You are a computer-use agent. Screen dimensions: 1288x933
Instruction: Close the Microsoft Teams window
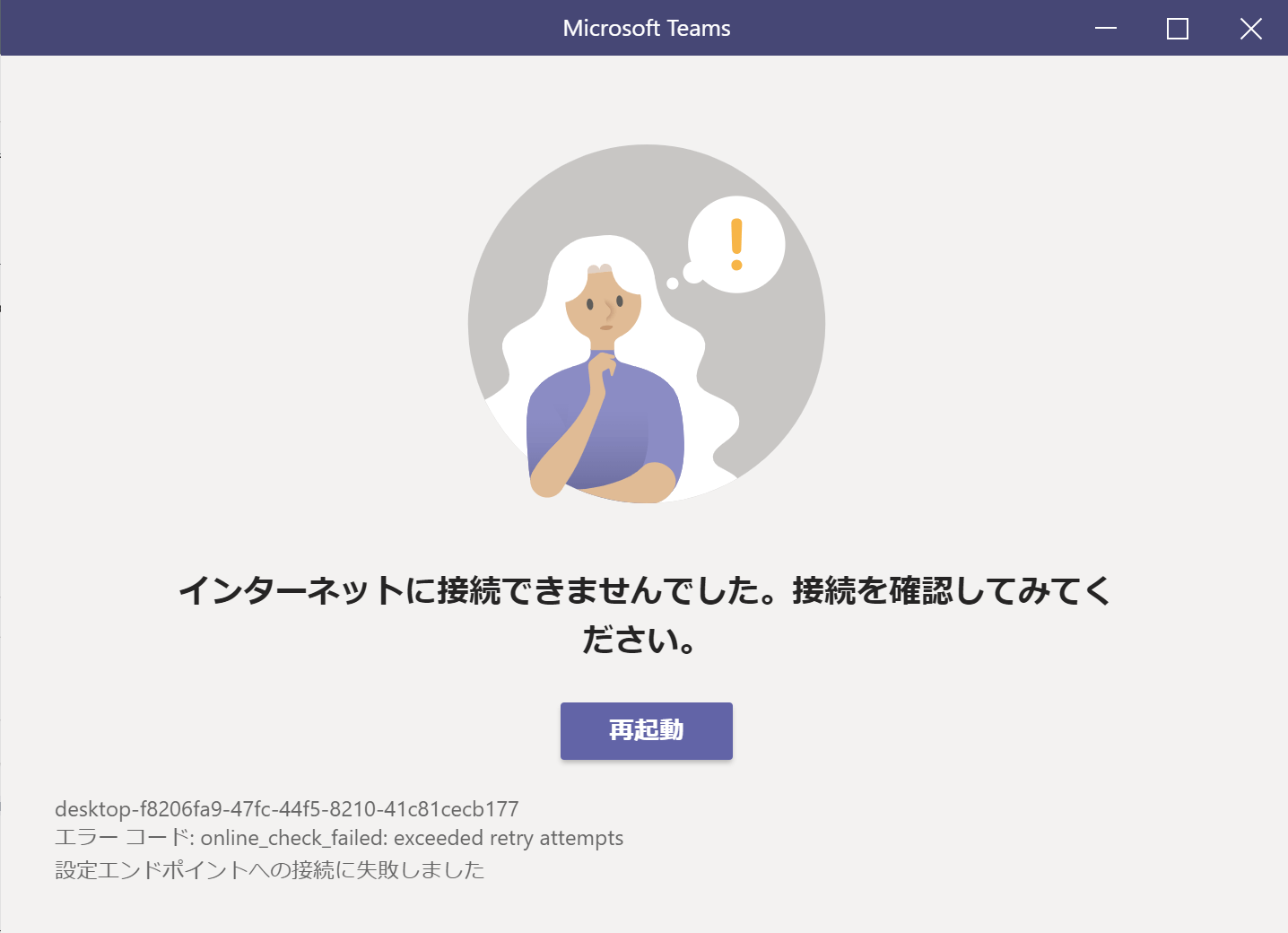click(1250, 29)
